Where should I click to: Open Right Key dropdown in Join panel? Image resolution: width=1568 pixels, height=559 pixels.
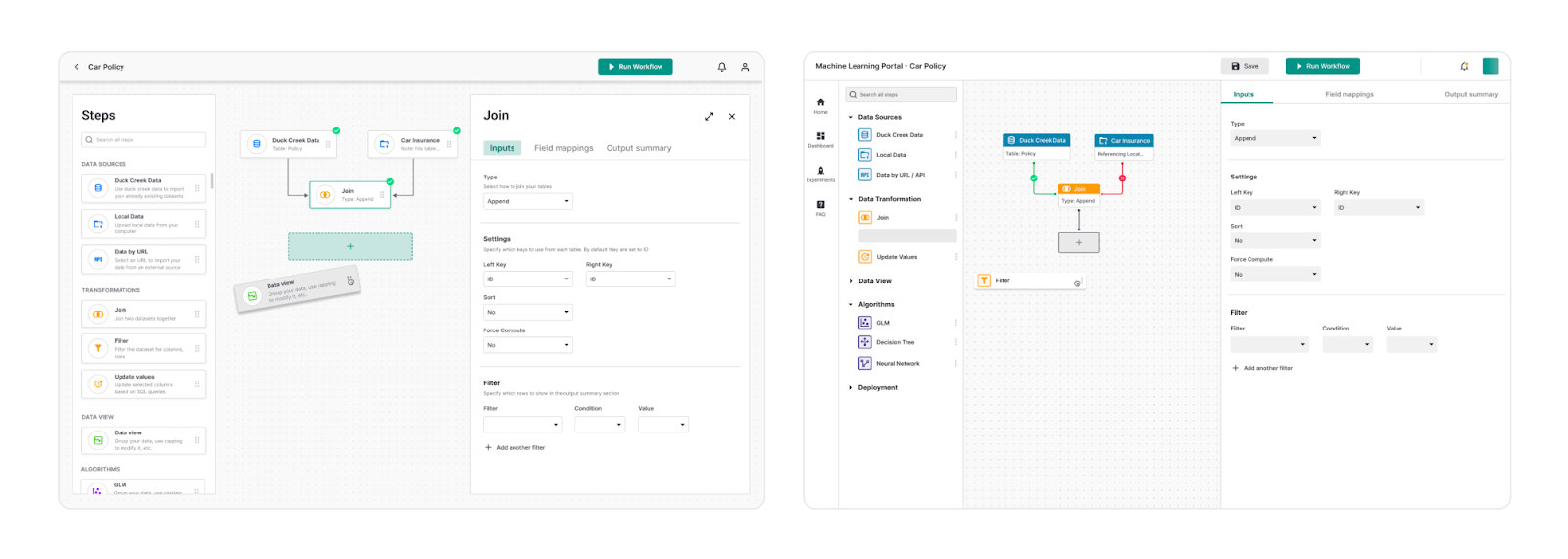[x=630, y=279]
